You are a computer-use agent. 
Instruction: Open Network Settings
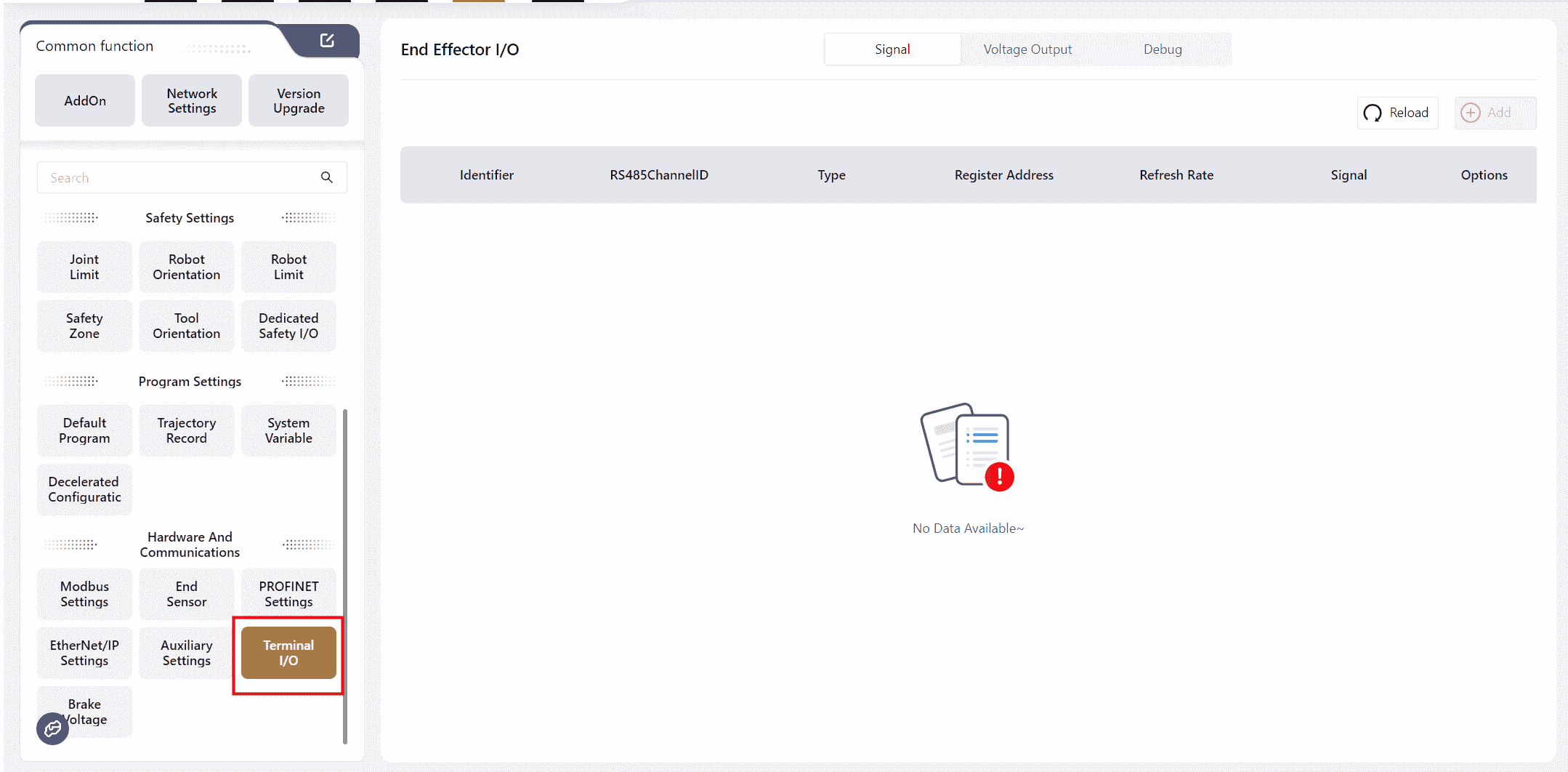pos(192,101)
